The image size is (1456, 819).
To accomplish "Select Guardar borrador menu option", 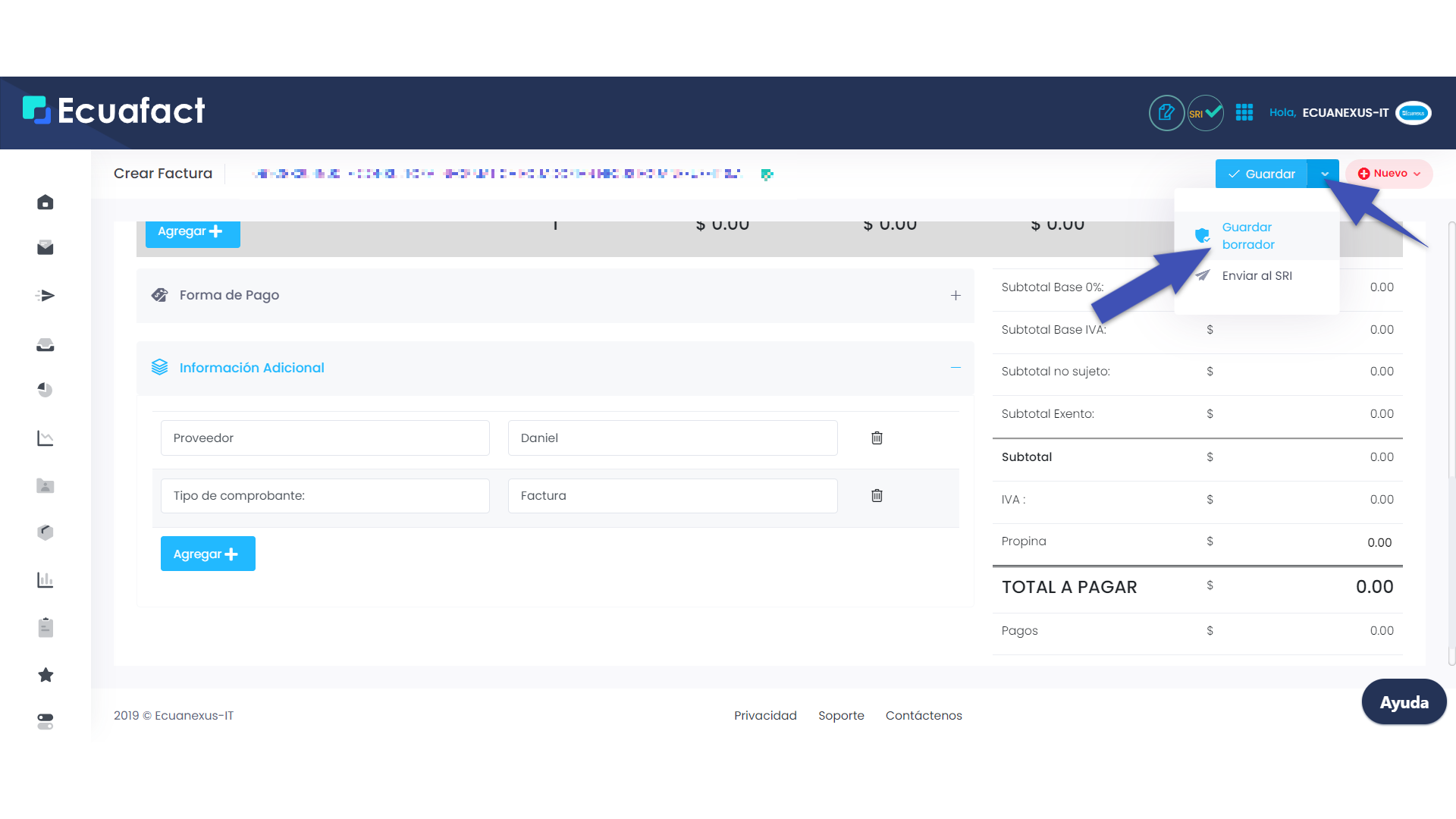I will (1248, 236).
